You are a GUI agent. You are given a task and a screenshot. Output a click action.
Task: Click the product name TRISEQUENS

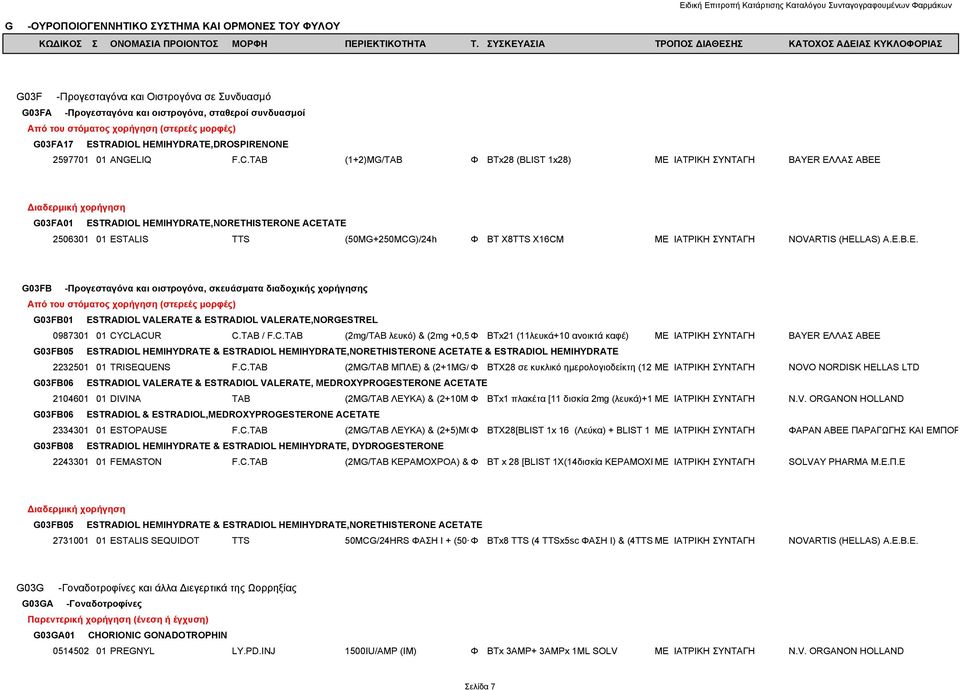click(140, 367)
